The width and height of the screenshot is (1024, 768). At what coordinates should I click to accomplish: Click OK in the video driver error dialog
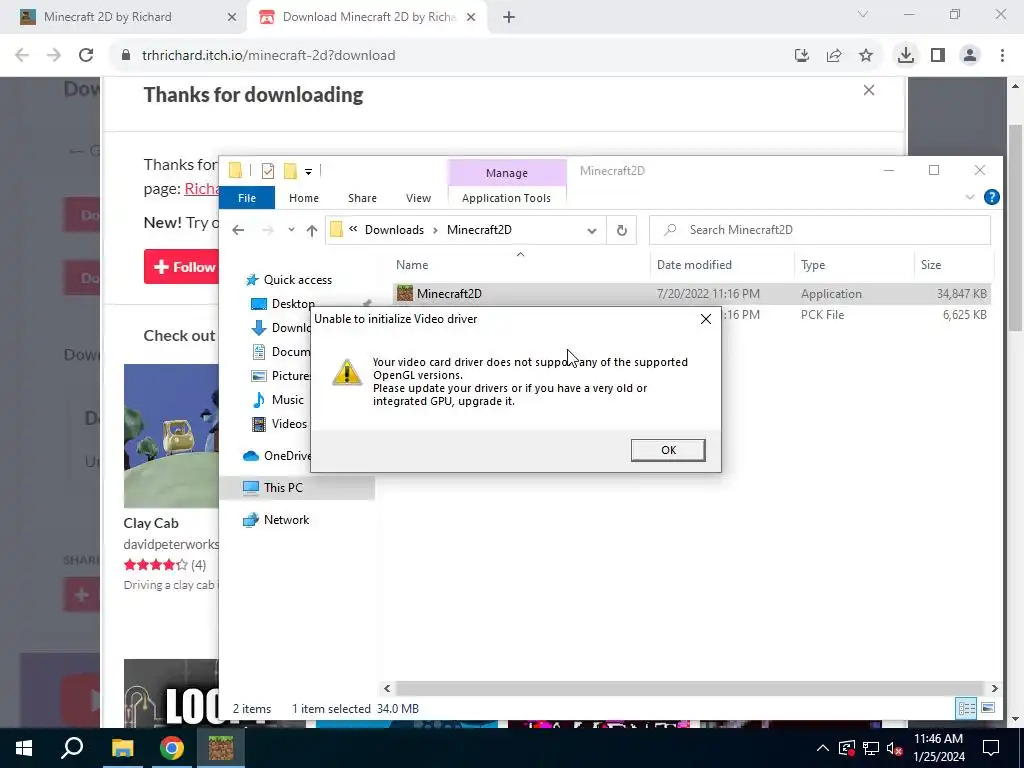[667, 450]
